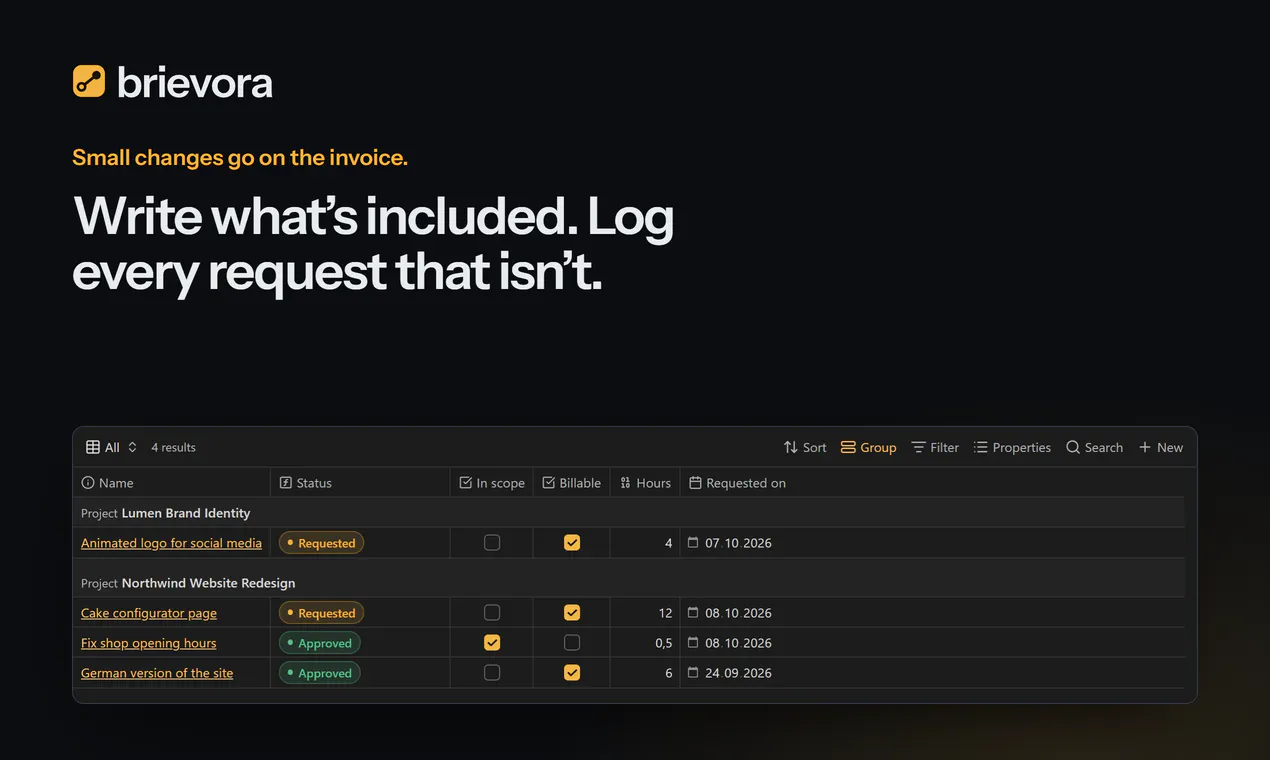The image size is (1270, 760).
Task: Click the Hours column header
Action: pyautogui.click(x=645, y=483)
